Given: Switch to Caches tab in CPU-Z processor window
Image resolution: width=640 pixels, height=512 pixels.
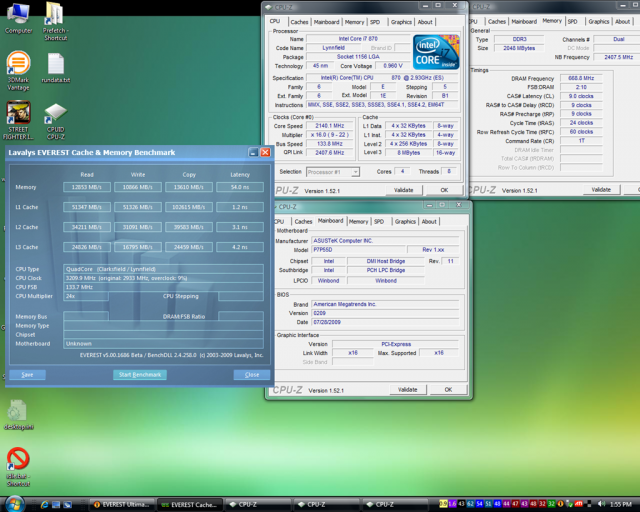Looking at the screenshot, I should (x=299, y=22).
